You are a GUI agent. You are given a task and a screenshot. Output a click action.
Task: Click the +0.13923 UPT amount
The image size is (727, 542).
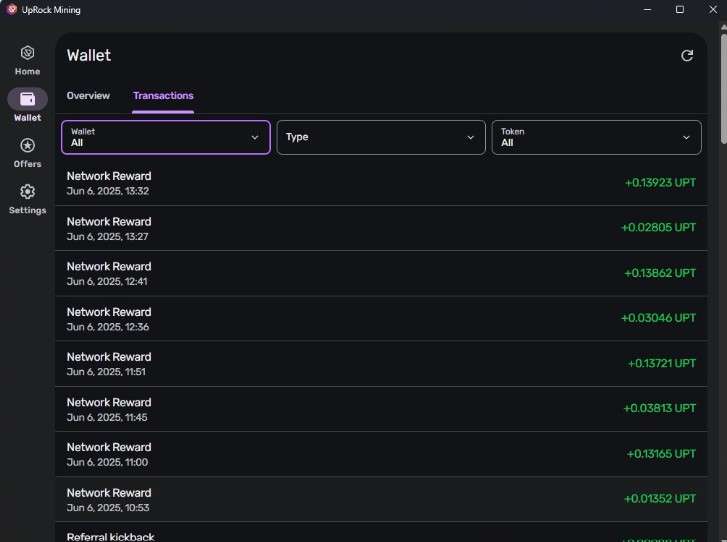tap(660, 183)
